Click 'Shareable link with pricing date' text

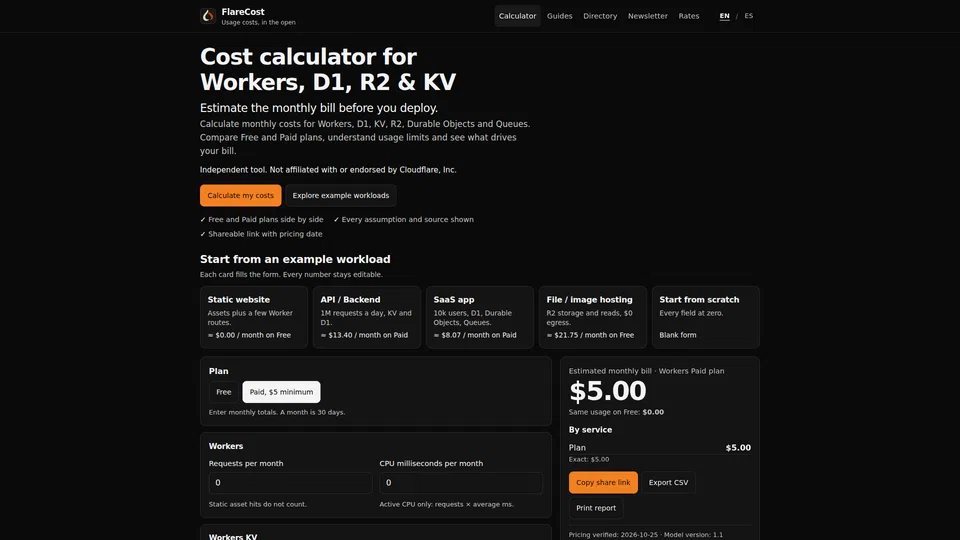tap(265, 234)
